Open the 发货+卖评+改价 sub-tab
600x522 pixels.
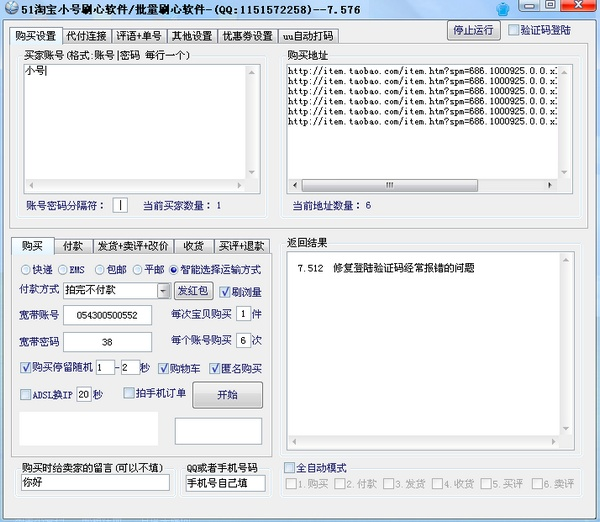(x=133, y=246)
